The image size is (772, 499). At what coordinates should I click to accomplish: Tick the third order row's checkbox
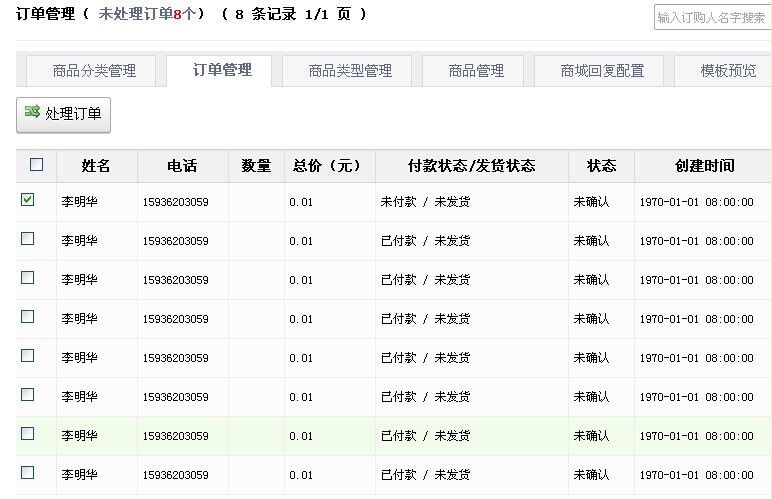(28, 278)
